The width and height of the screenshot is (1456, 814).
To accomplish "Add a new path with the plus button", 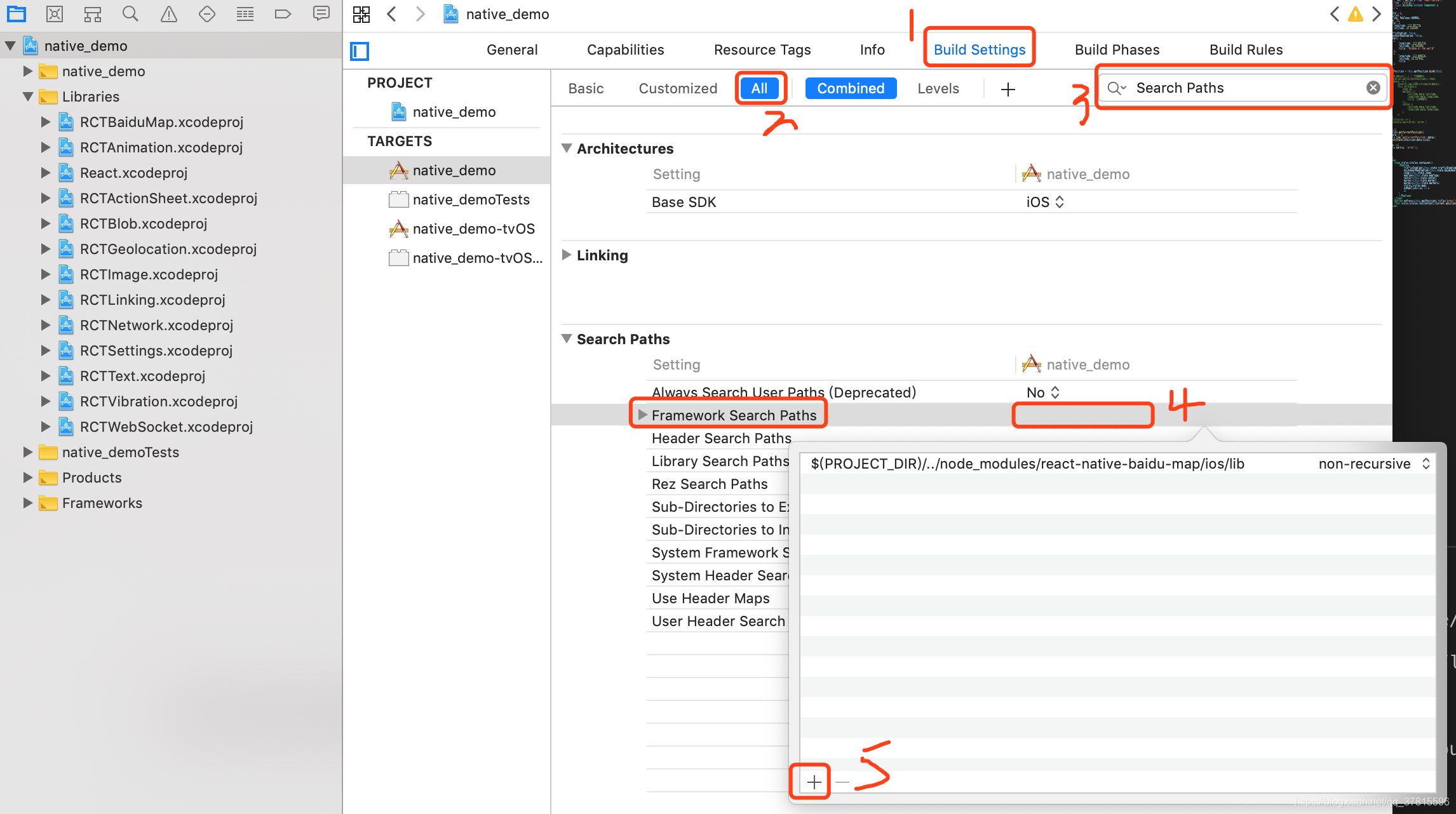I will tap(814, 782).
